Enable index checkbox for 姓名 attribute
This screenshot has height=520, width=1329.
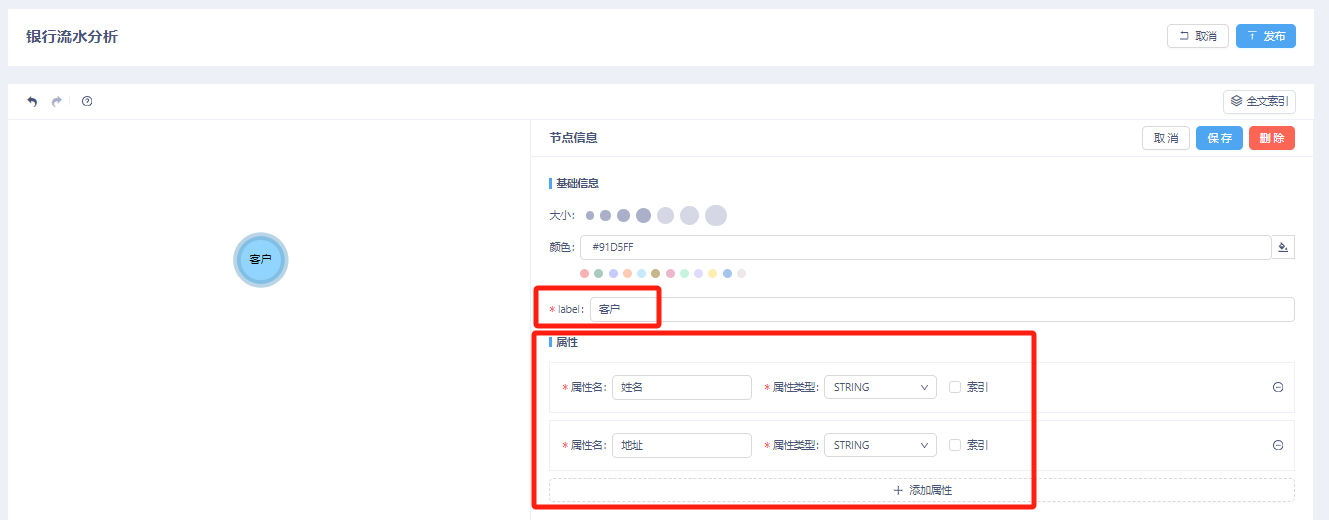[x=955, y=388]
